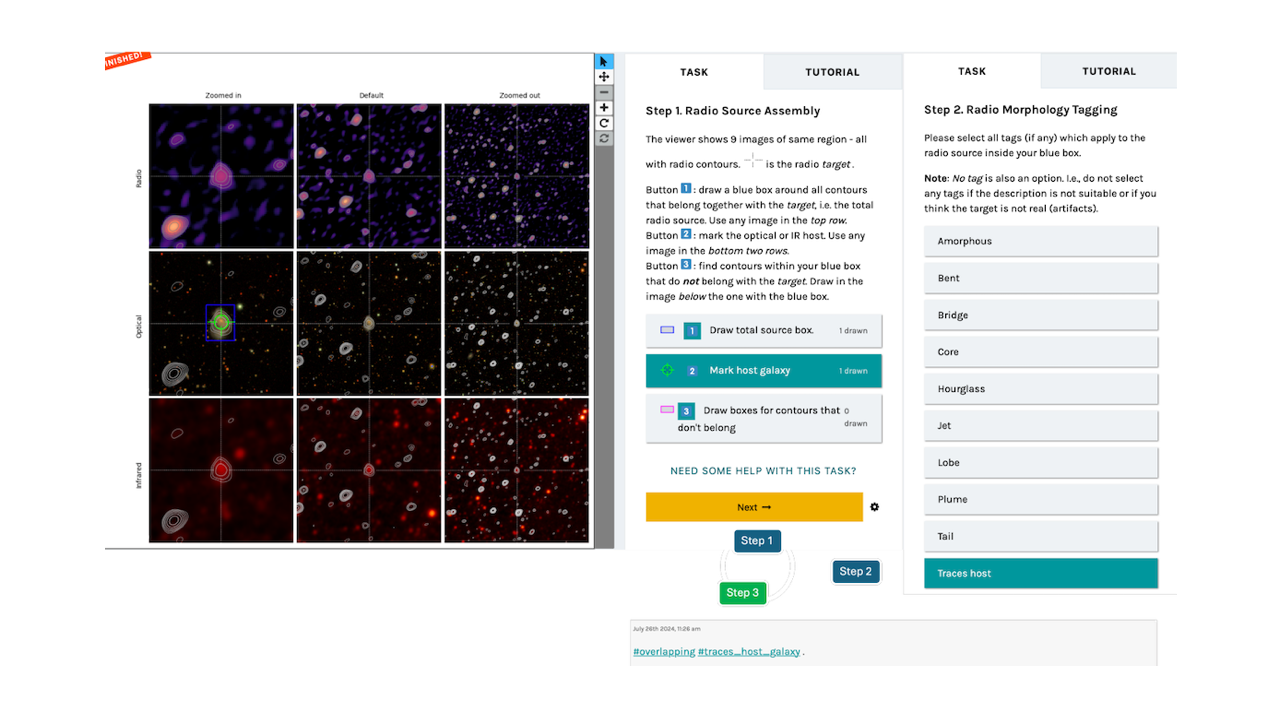Screen dimensions: 1278x720
Task: Open the #traces_host_galaxy hashtag link
Action: point(750,652)
